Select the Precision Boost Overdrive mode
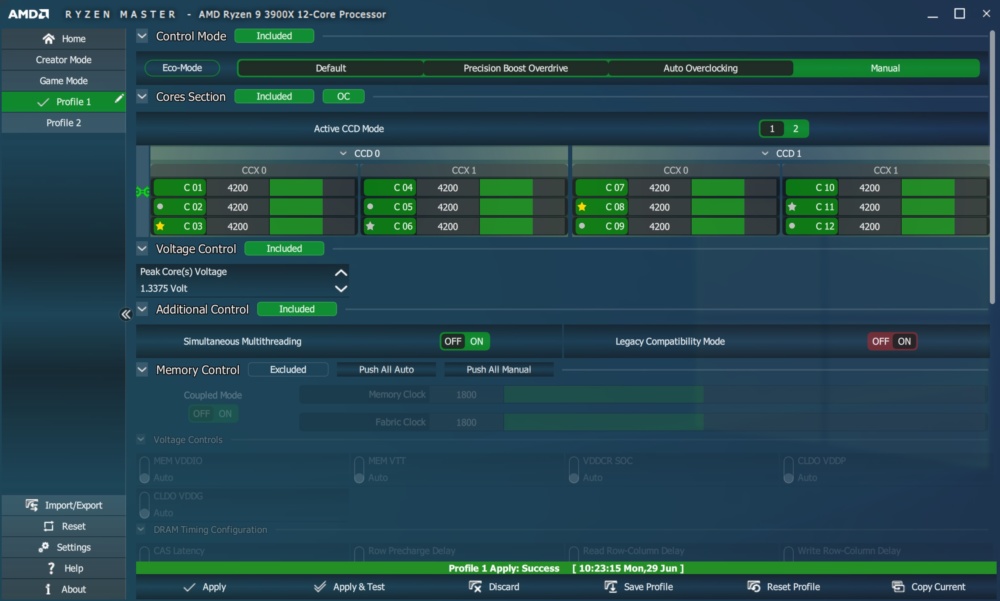Image resolution: width=1000 pixels, height=601 pixels. coord(515,68)
